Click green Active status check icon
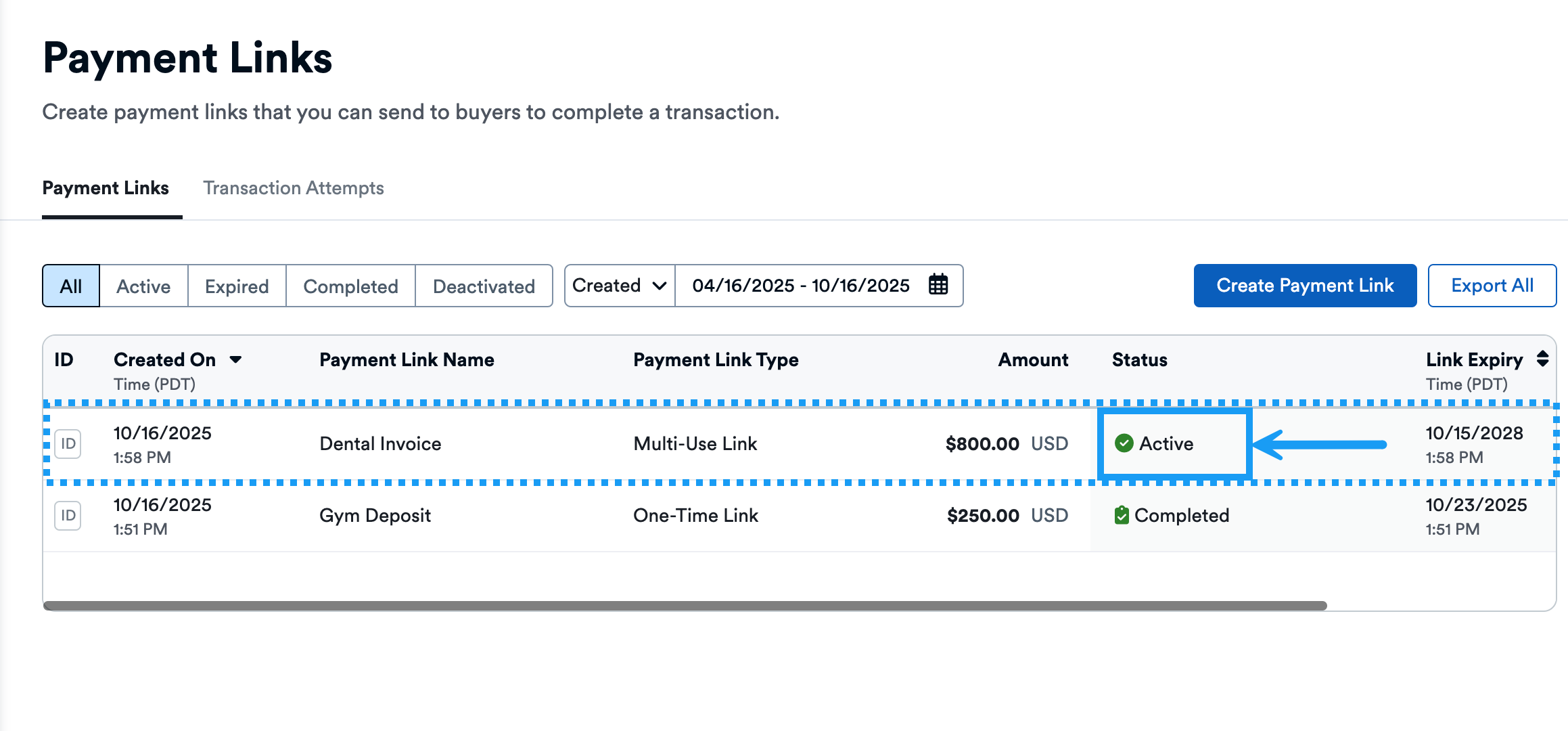 click(1124, 443)
